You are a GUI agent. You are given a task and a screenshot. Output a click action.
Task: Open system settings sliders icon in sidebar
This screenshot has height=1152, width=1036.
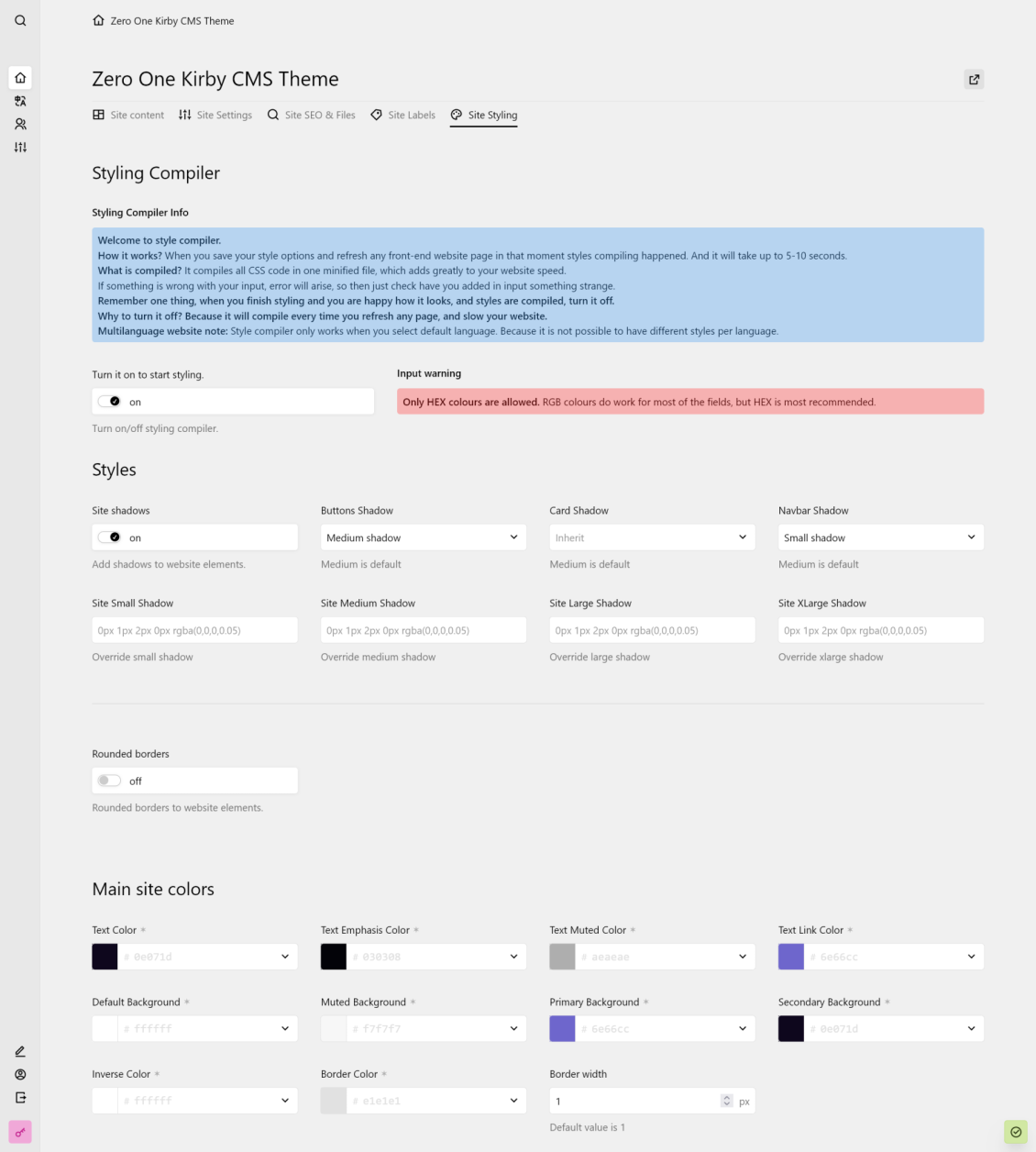click(20, 147)
